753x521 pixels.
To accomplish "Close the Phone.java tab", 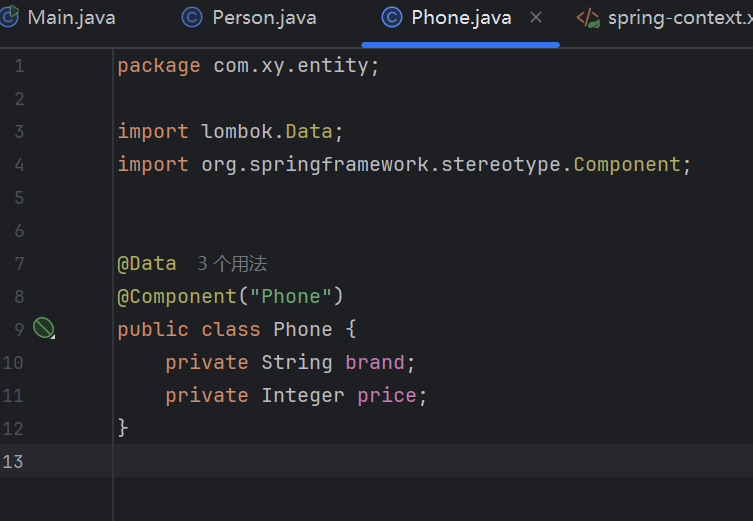I will pyautogui.click(x=536, y=18).
